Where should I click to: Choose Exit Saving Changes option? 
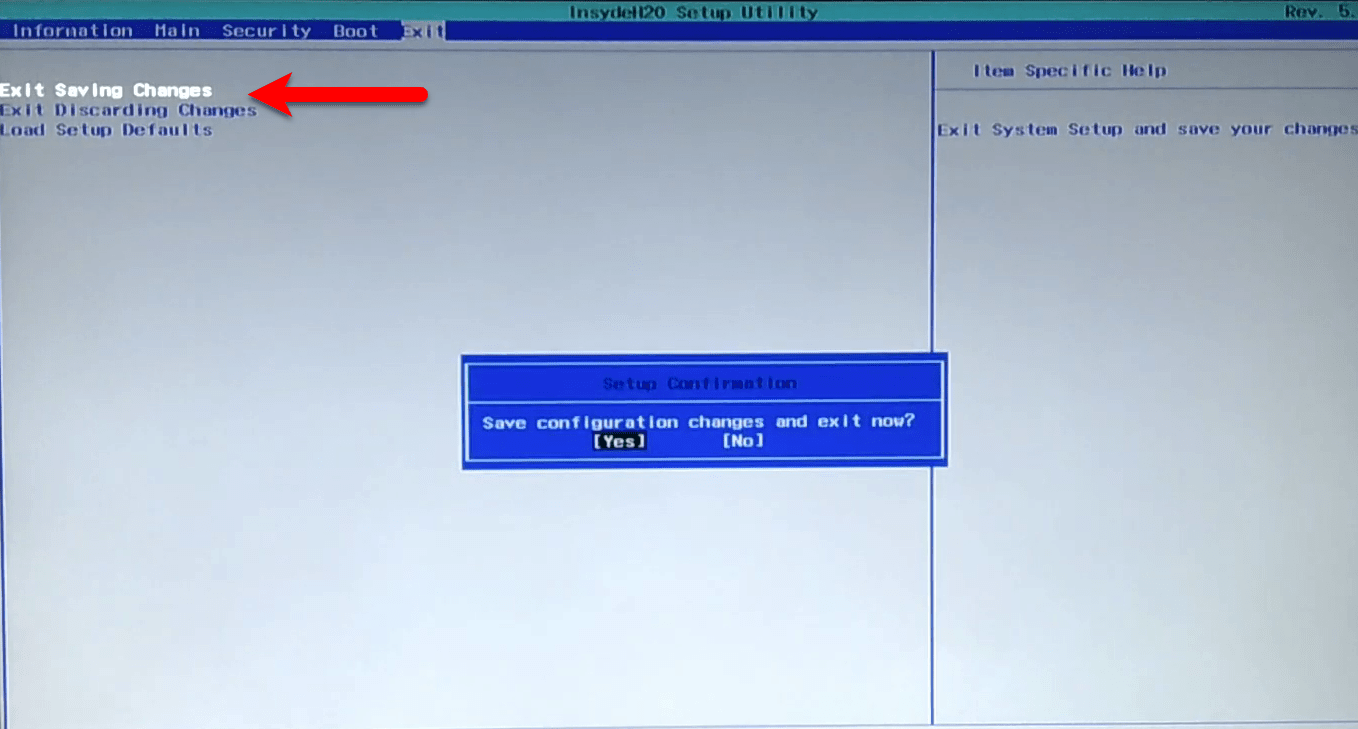(106, 91)
